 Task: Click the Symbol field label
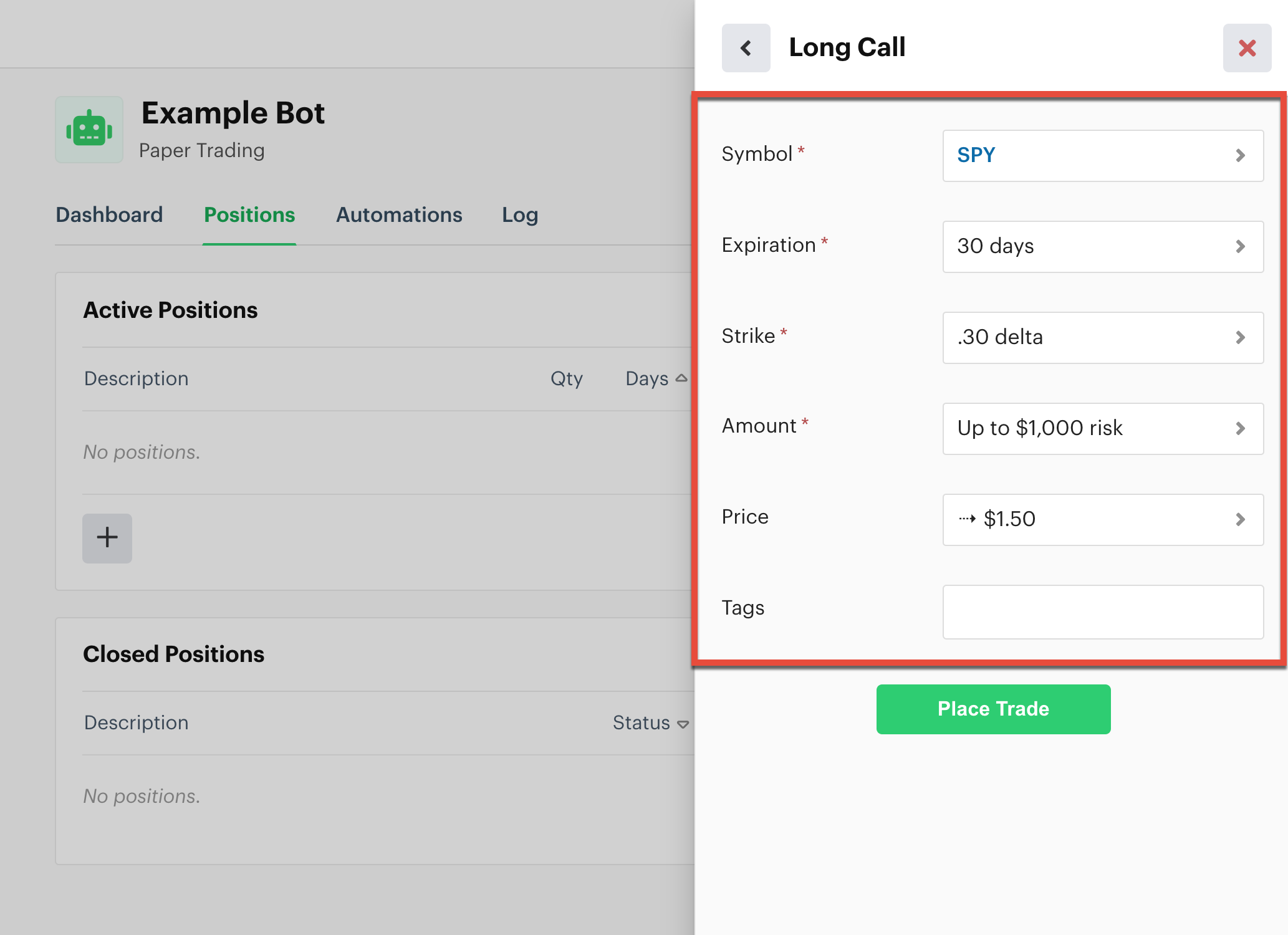point(757,154)
